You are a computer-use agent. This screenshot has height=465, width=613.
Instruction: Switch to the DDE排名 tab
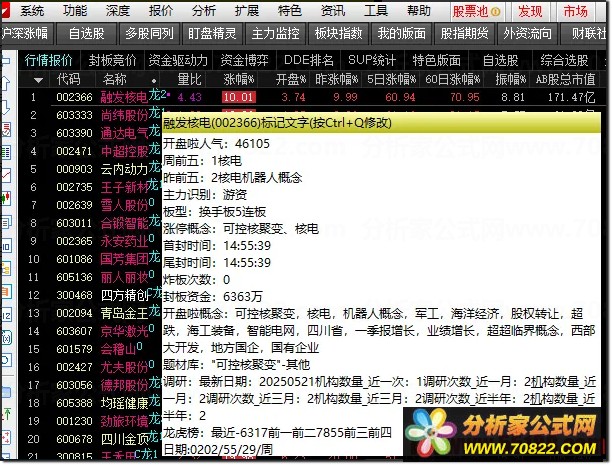pyautogui.click(x=309, y=60)
